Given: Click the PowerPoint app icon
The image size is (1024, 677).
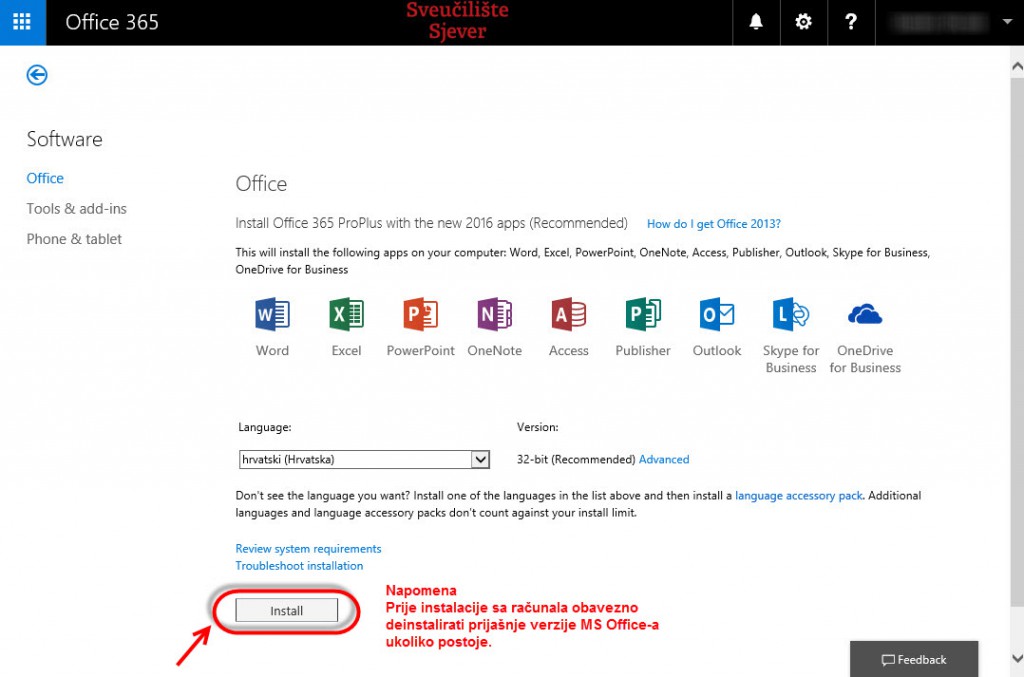Looking at the screenshot, I should coord(421,315).
